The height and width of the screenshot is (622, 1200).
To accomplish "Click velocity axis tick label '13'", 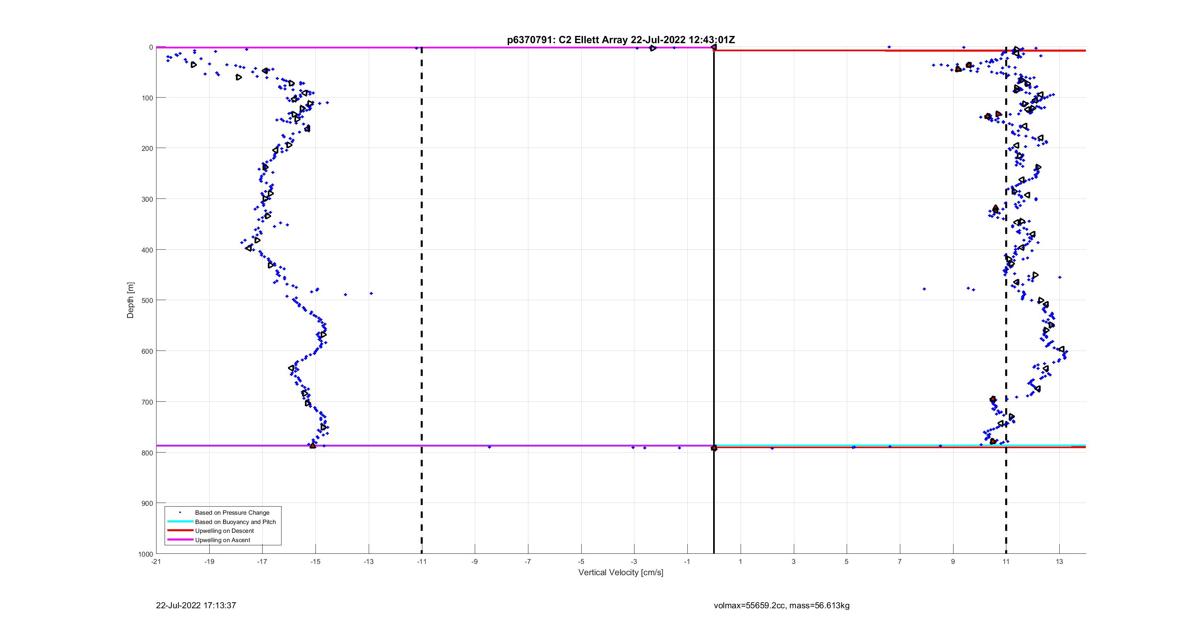I will pos(1059,562).
